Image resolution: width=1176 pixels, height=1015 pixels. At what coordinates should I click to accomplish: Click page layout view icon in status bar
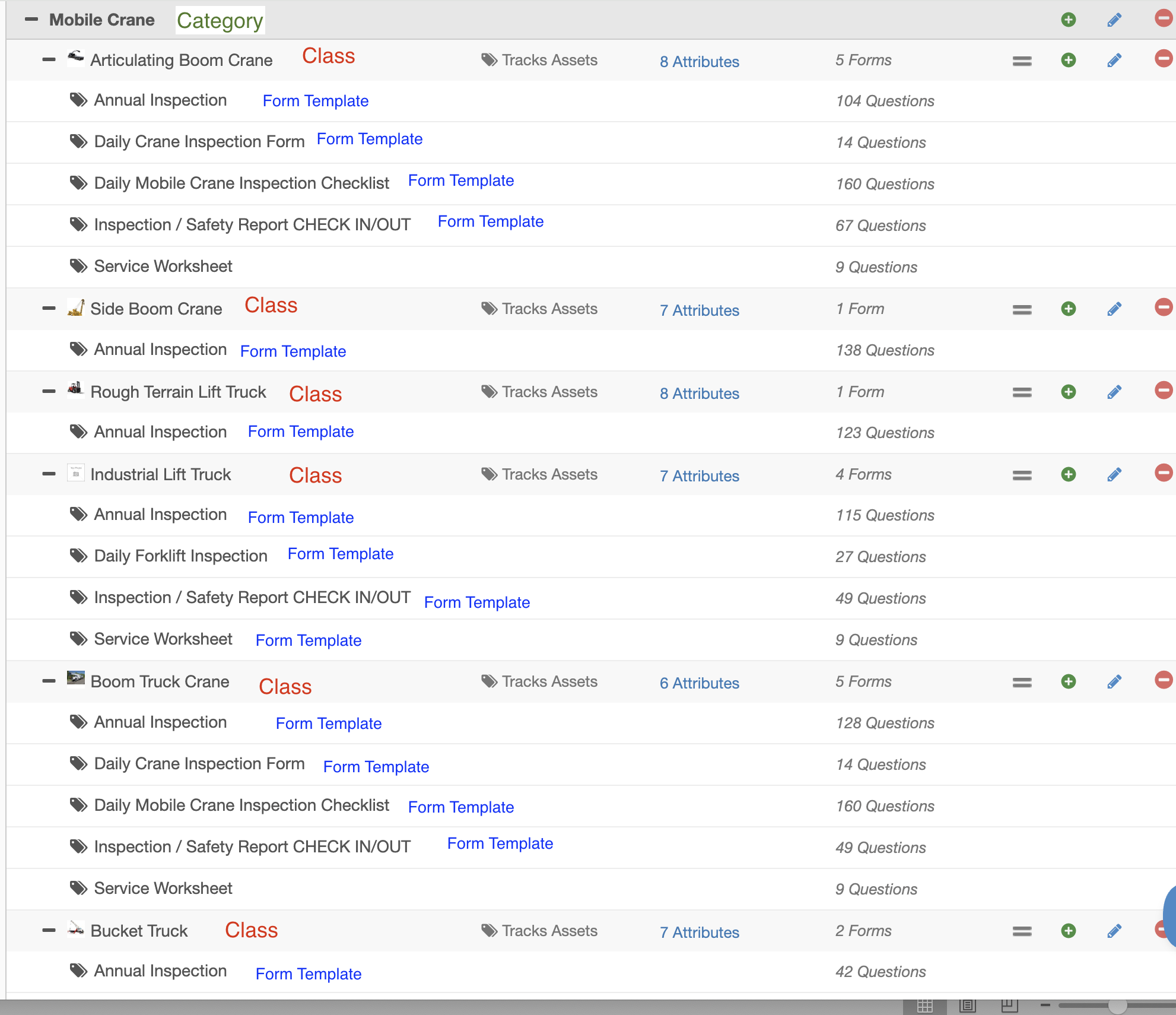click(967, 1006)
